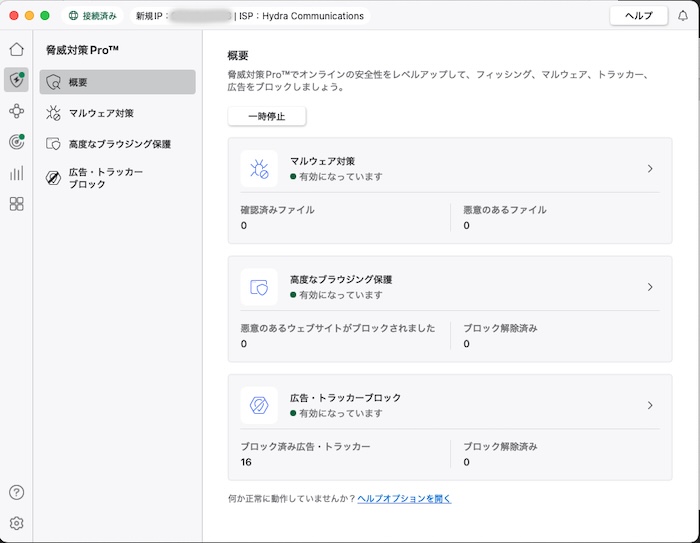
Task: Click 悪意のあるウェブサイトがブロックされました label
Action: point(338,328)
